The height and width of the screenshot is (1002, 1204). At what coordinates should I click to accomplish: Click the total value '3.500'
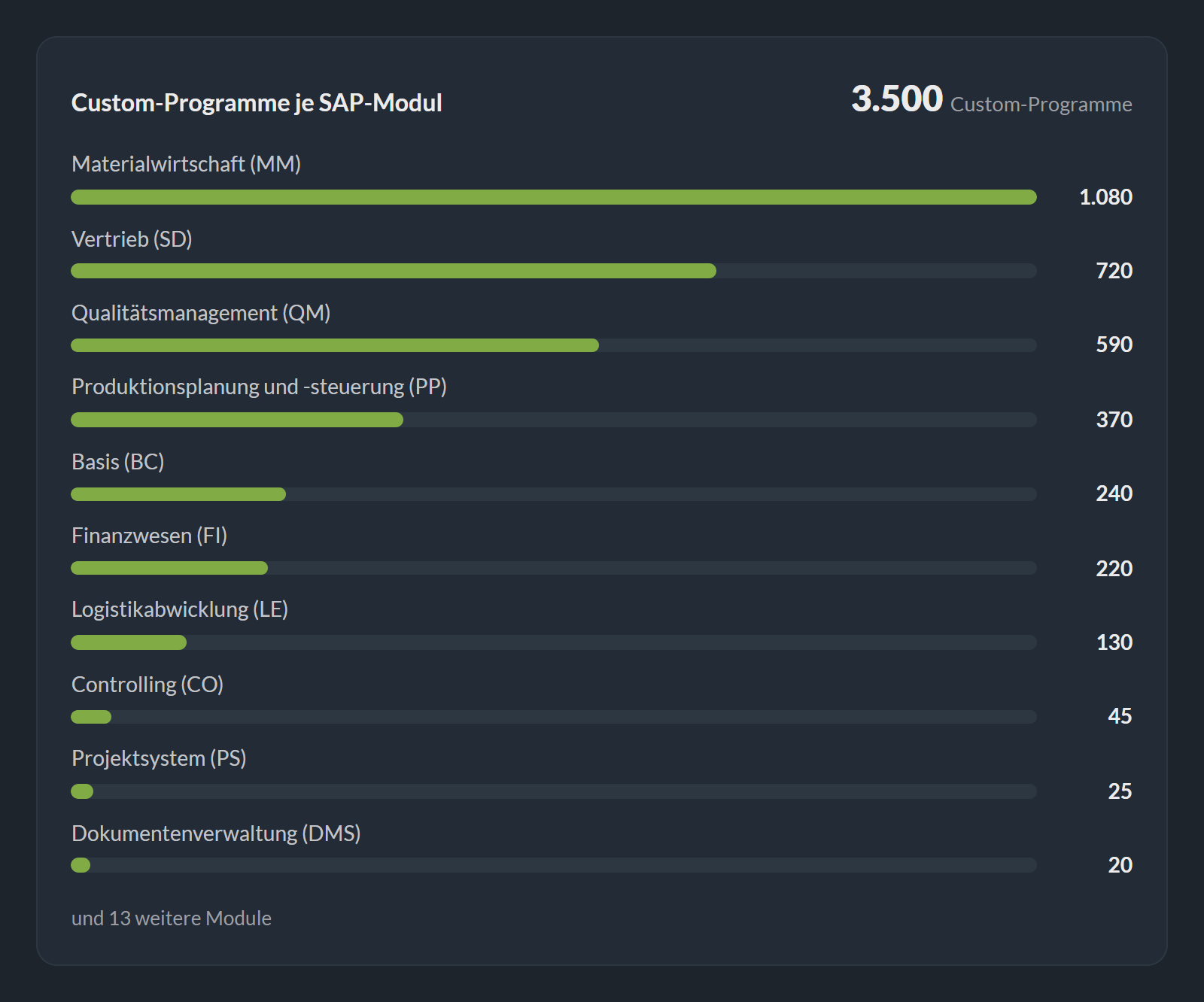pos(897,99)
